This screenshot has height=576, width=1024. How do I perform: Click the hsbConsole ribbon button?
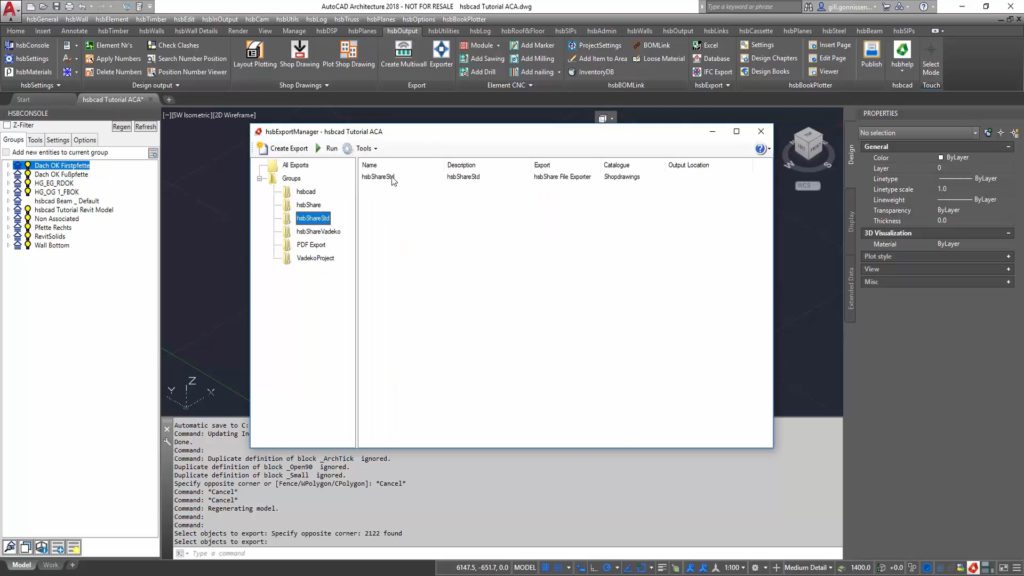point(27,45)
